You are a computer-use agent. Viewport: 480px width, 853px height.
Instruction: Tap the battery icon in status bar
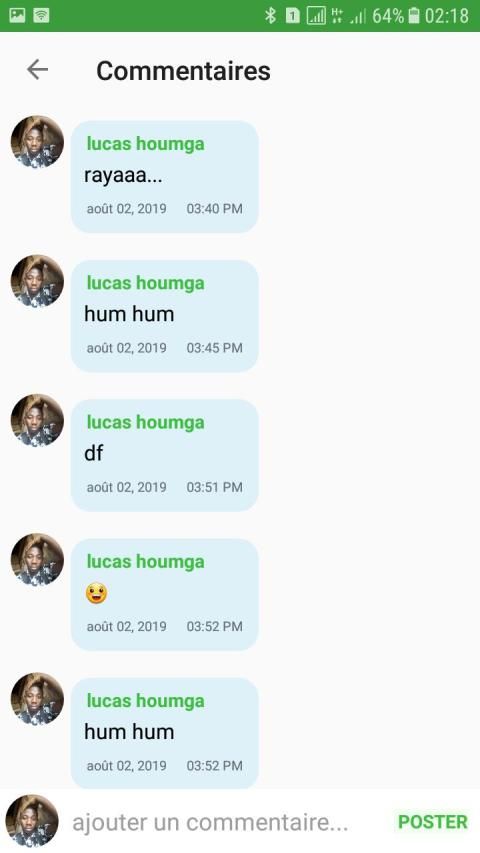tap(414, 16)
